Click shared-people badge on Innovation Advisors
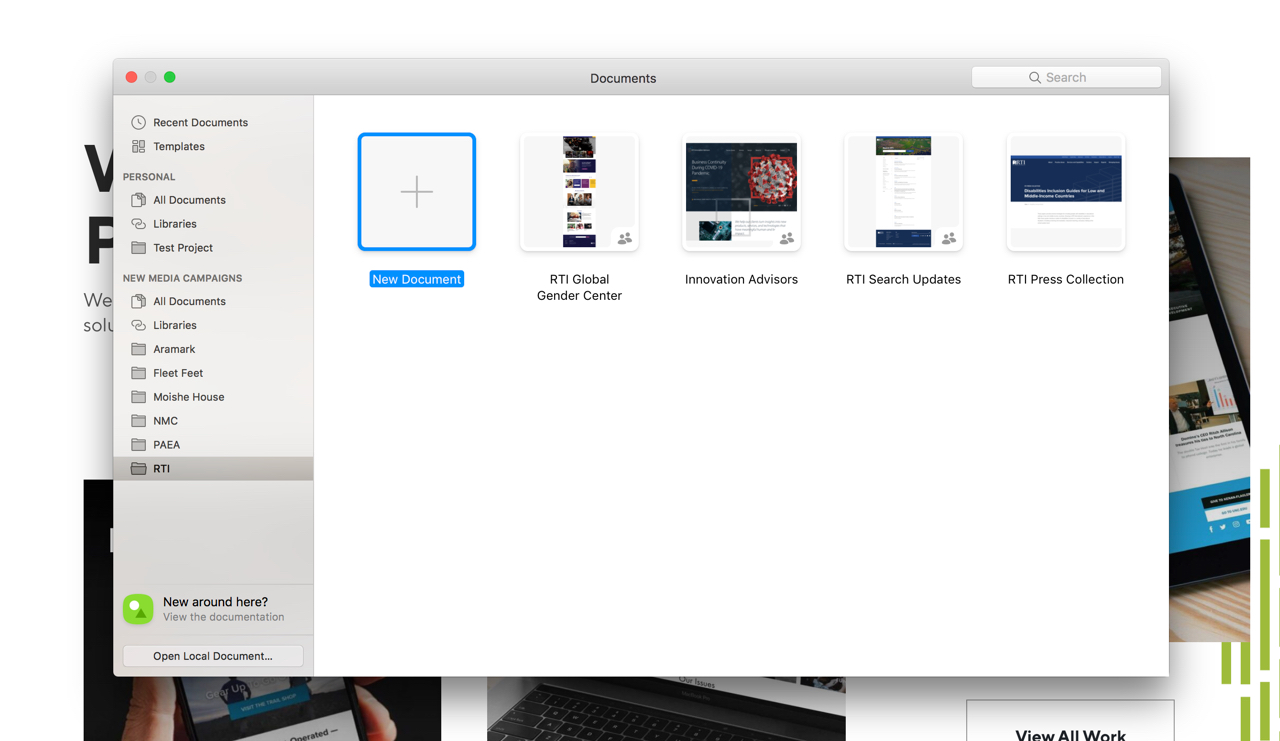1280x741 pixels. (x=786, y=239)
